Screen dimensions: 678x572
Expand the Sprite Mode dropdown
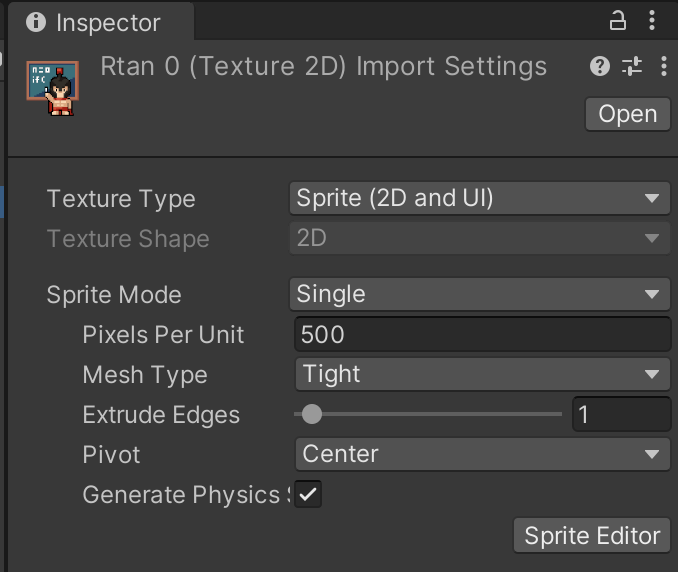click(480, 294)
